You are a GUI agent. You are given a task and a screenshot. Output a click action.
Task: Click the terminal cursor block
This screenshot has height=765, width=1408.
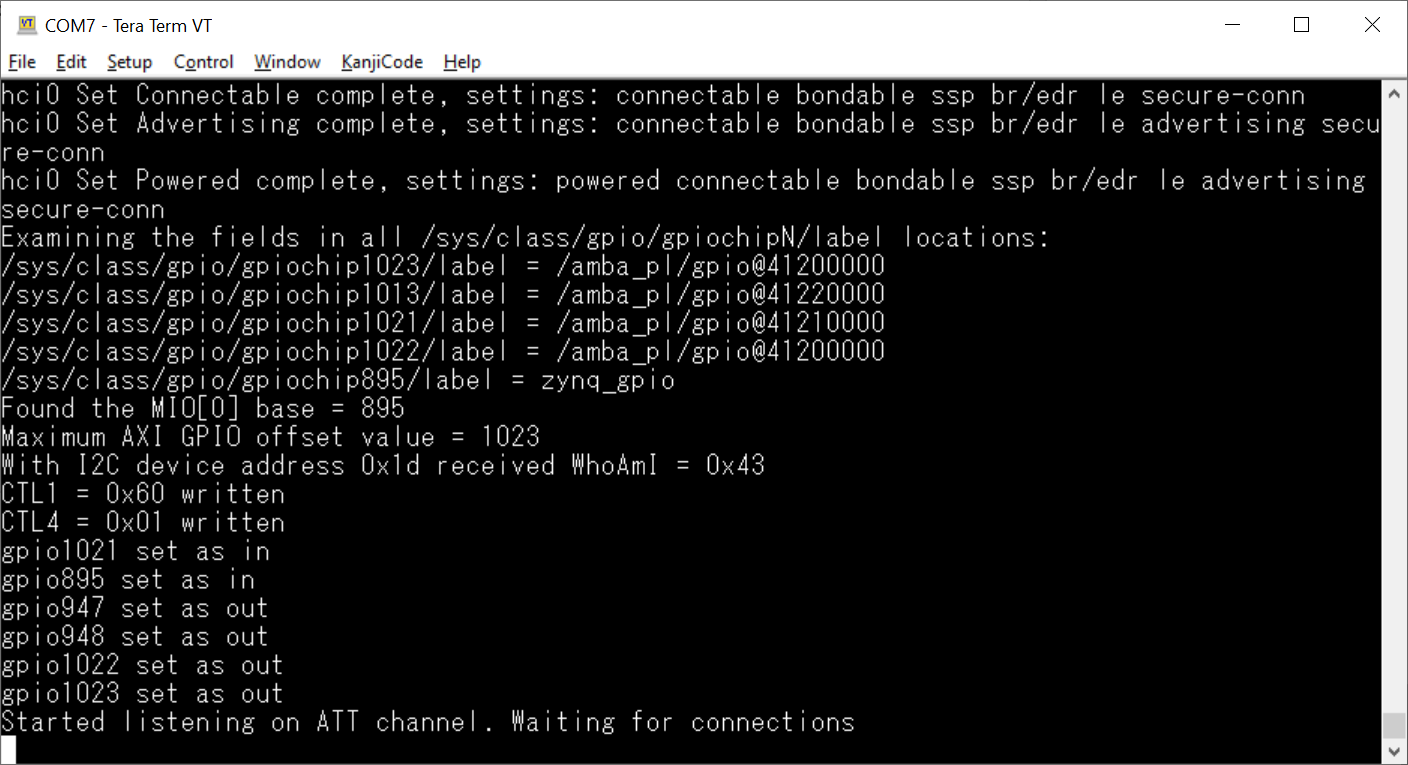(9, 749)
